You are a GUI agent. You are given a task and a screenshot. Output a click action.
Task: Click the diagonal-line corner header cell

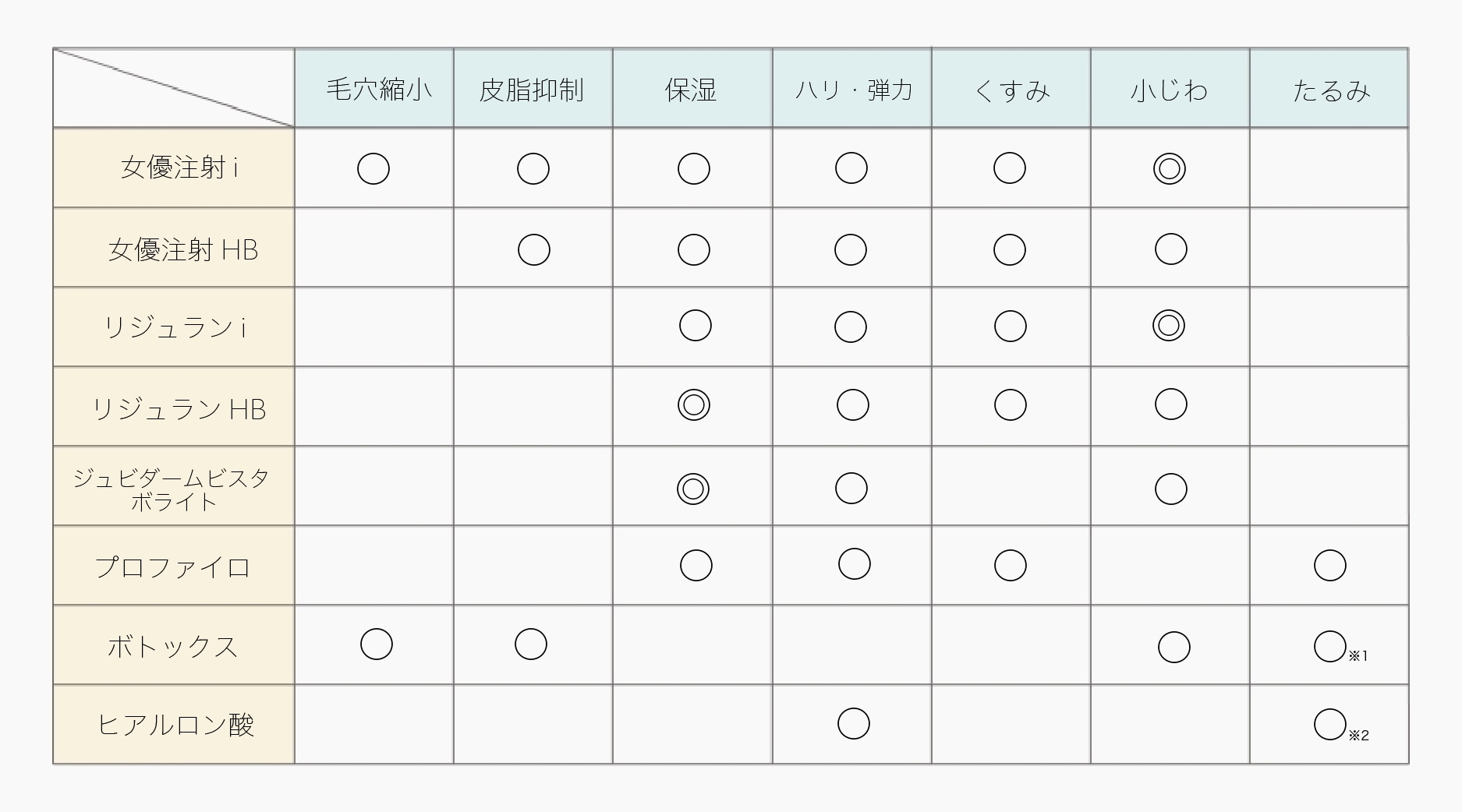[x=174, y=88]
